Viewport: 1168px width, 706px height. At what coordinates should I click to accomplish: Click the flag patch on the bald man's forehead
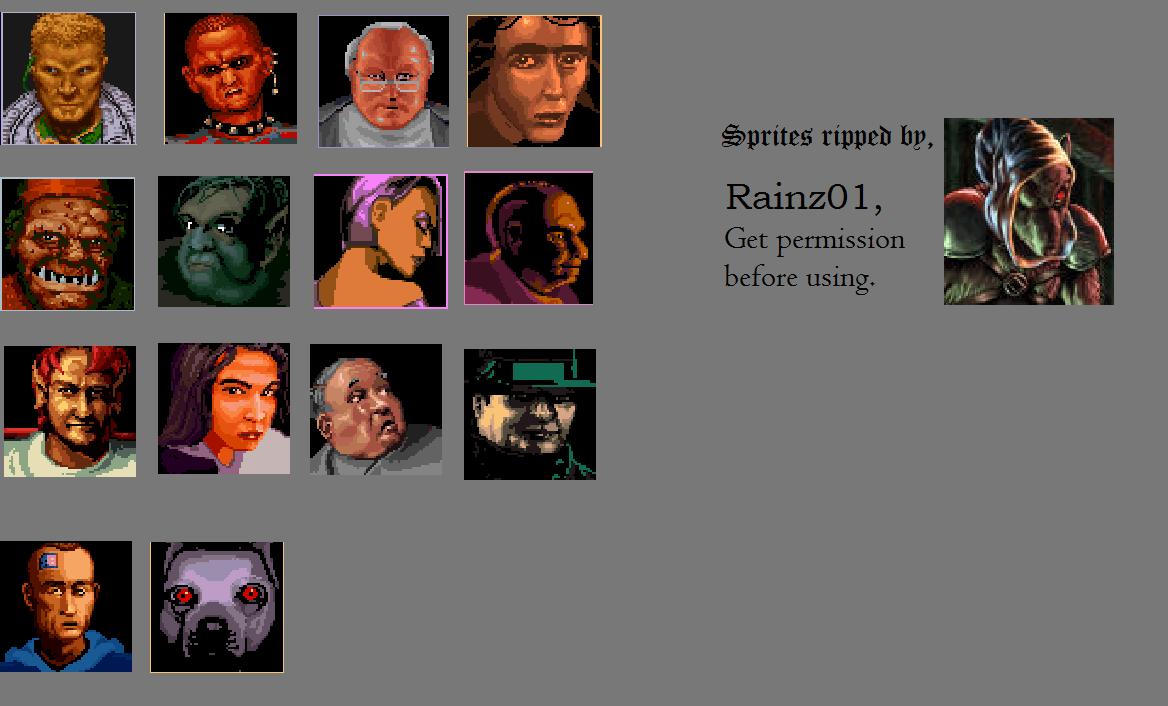(48, 561)
